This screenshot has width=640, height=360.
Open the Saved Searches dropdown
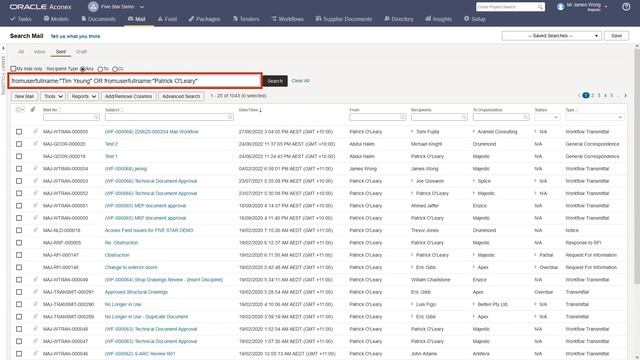[x=552, y=36]
